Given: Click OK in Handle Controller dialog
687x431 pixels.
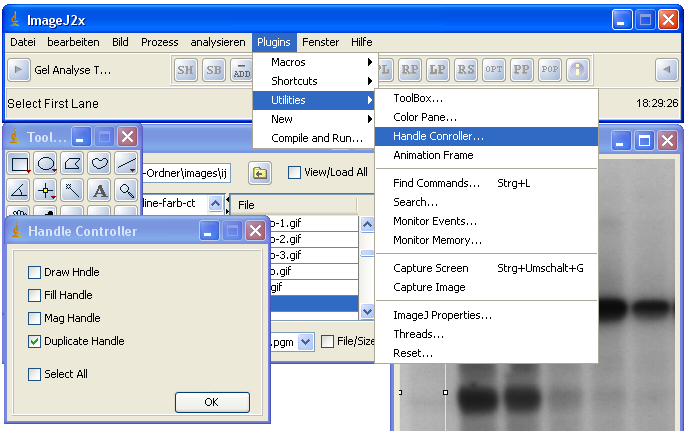Looking at the screenshot, I should (x=212, y=402).
